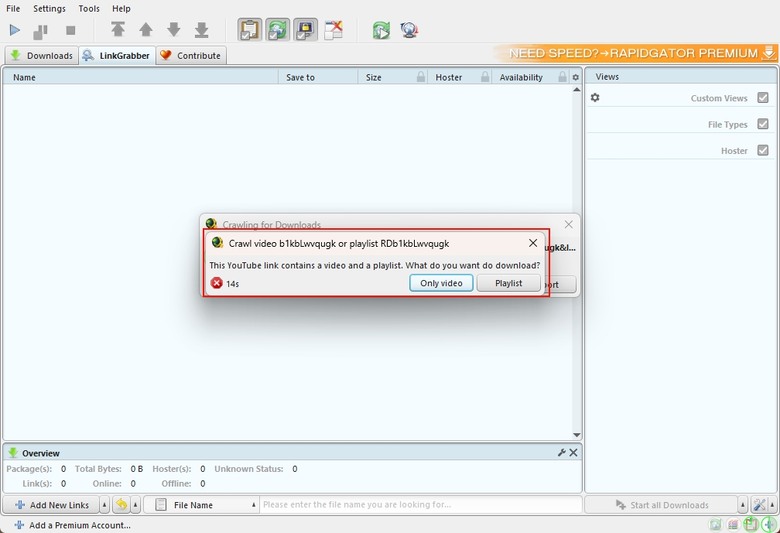The width and height of the screenshot is (780, 533).
Task: Close the Crawling for Downloads window
Action: [x=569, y=224]
